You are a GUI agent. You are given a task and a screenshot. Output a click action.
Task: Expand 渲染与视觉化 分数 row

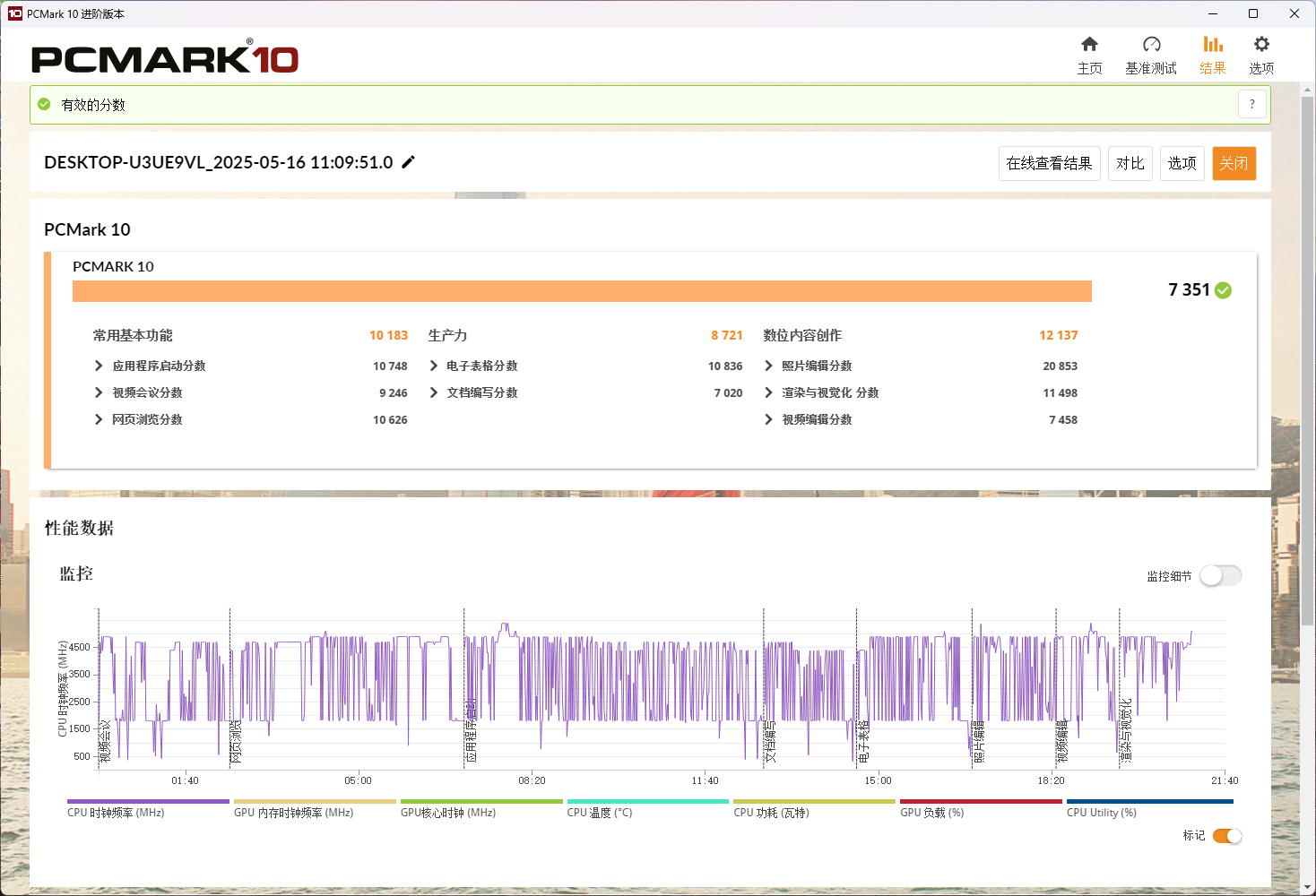pos(768,392)
